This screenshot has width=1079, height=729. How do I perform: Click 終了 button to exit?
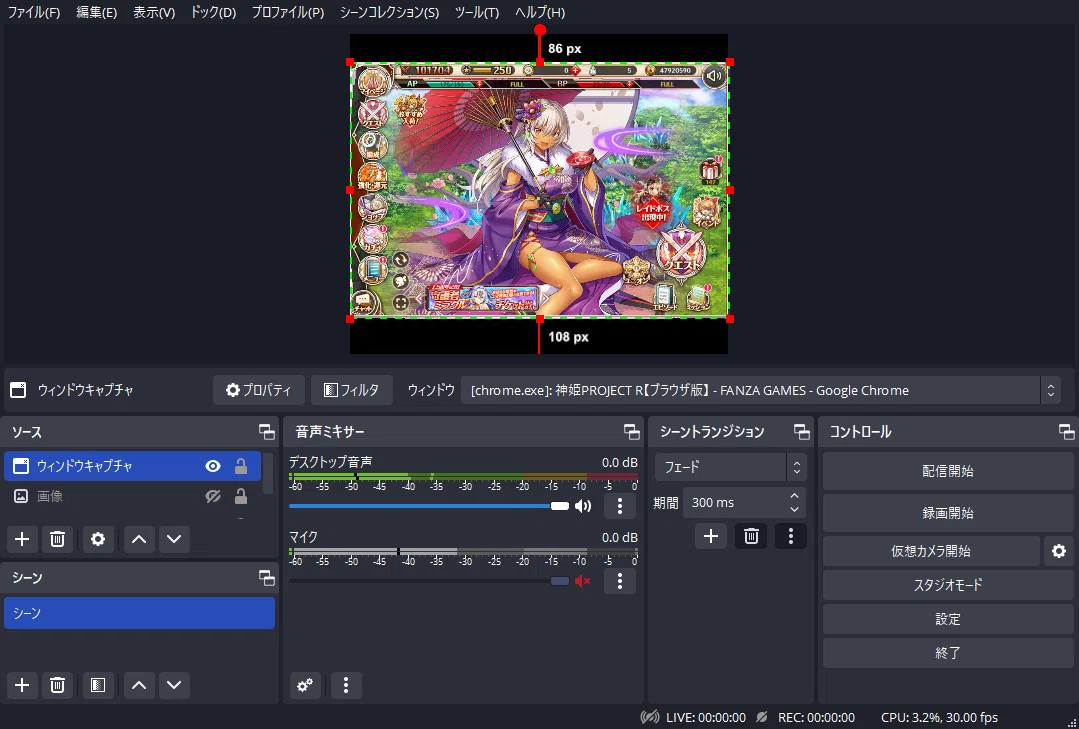click(x=948, y=653)
